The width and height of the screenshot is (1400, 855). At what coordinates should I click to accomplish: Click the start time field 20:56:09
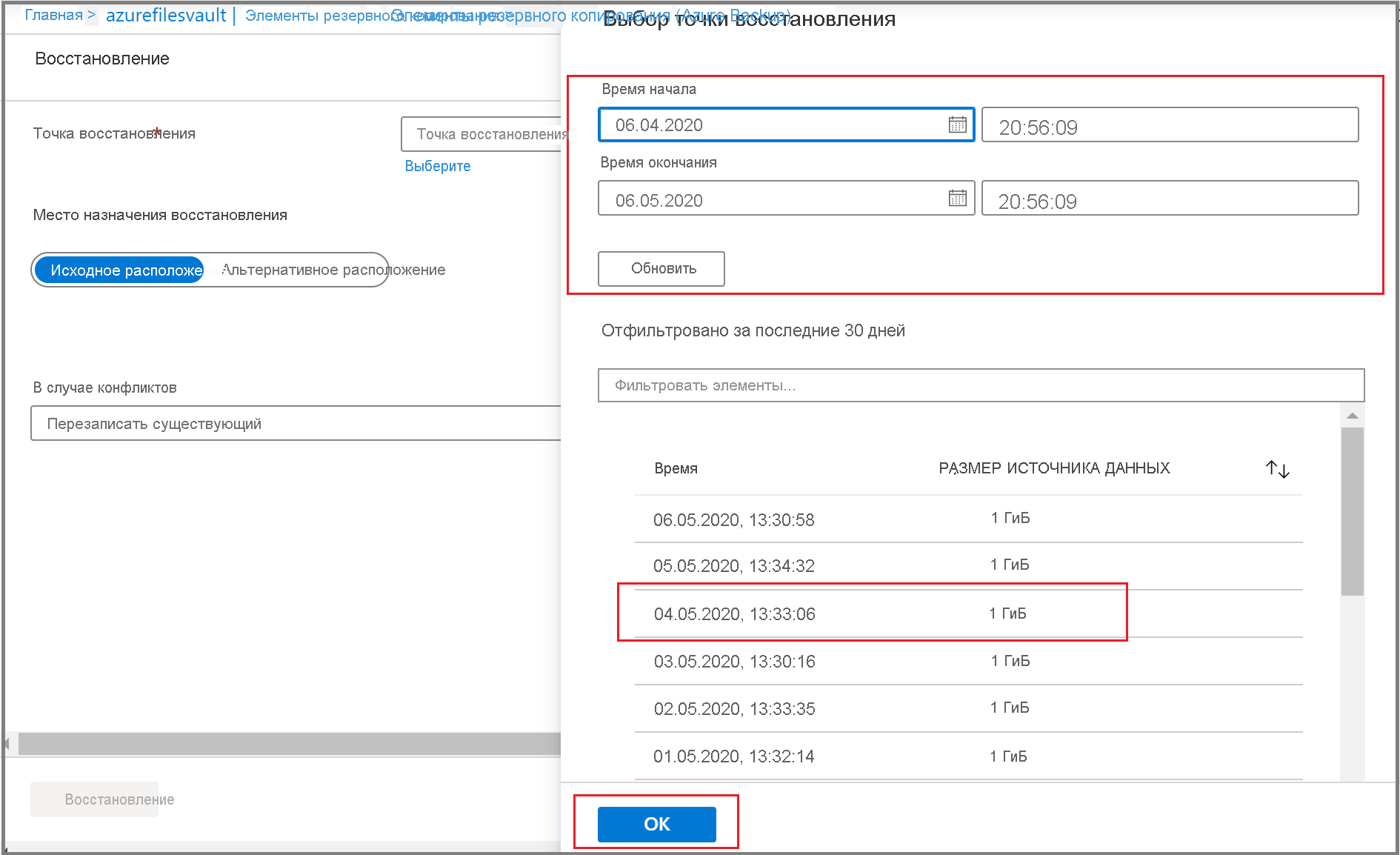click(1169, 127)
